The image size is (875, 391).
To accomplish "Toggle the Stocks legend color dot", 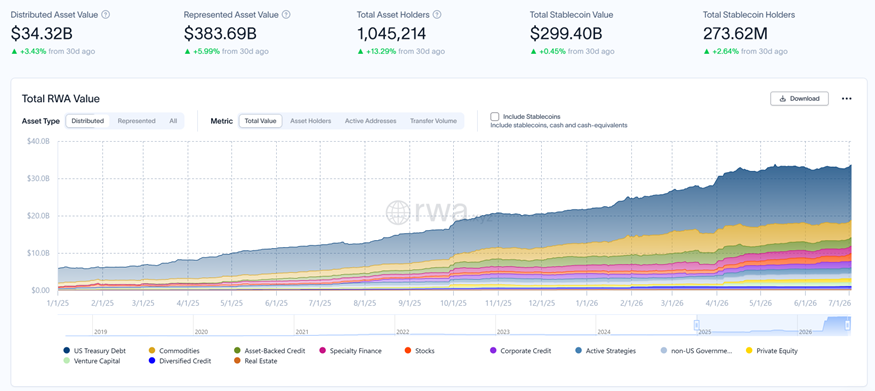I will pos(407,351).
